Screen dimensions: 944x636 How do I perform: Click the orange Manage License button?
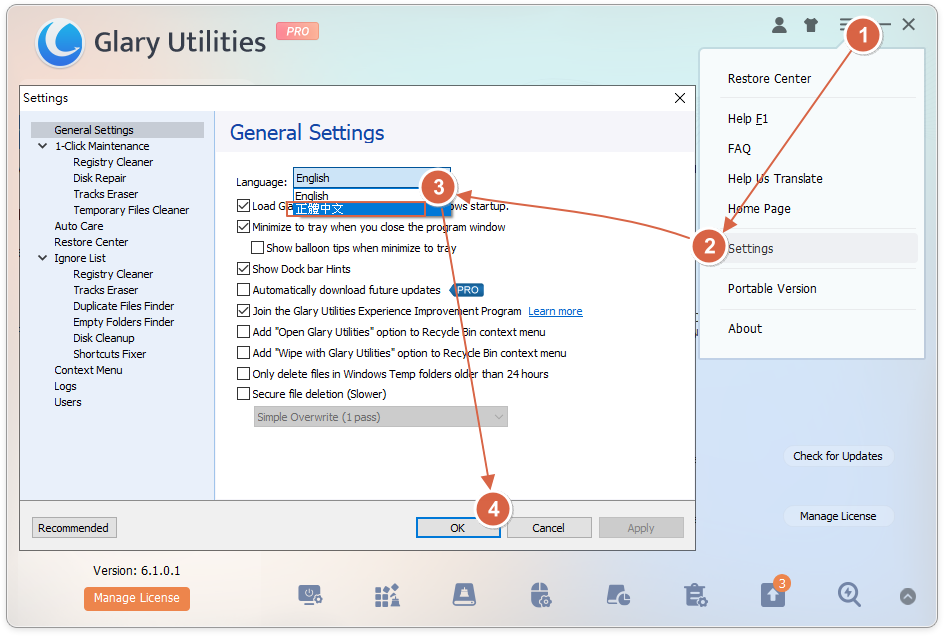[137, 598]
